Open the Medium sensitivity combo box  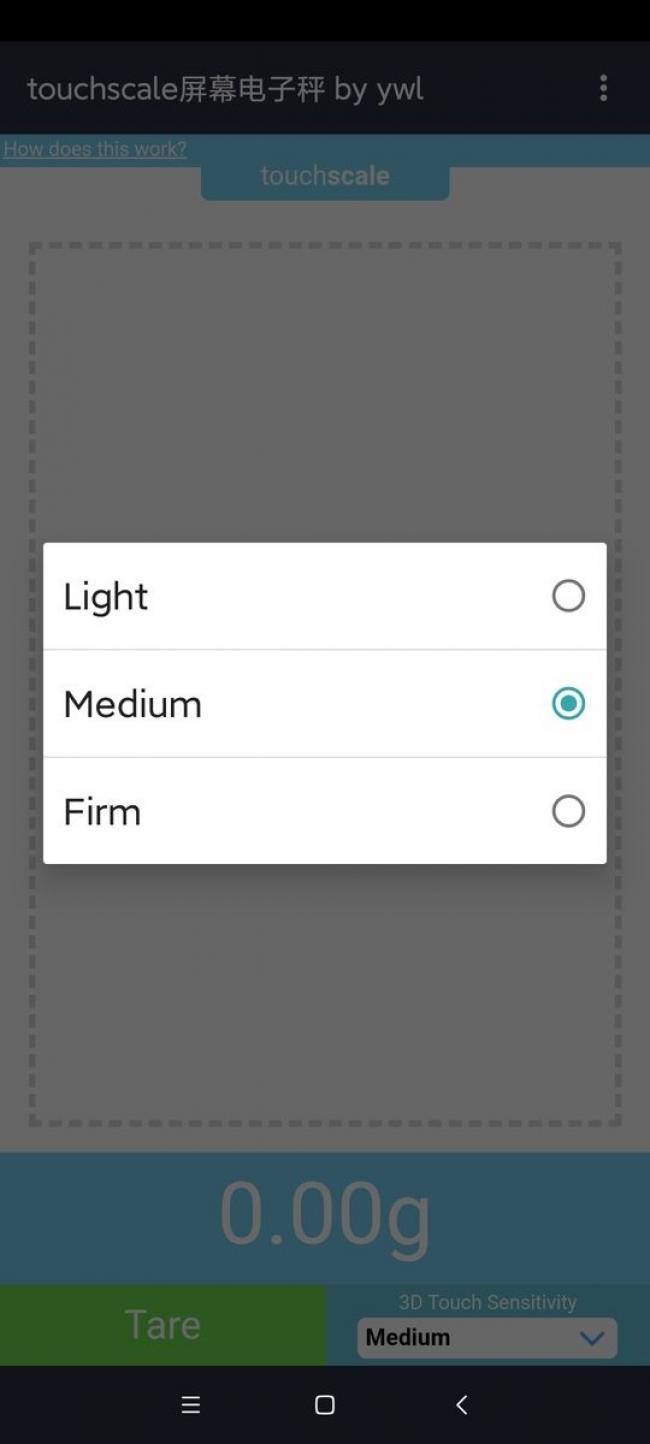point(470,1338)
